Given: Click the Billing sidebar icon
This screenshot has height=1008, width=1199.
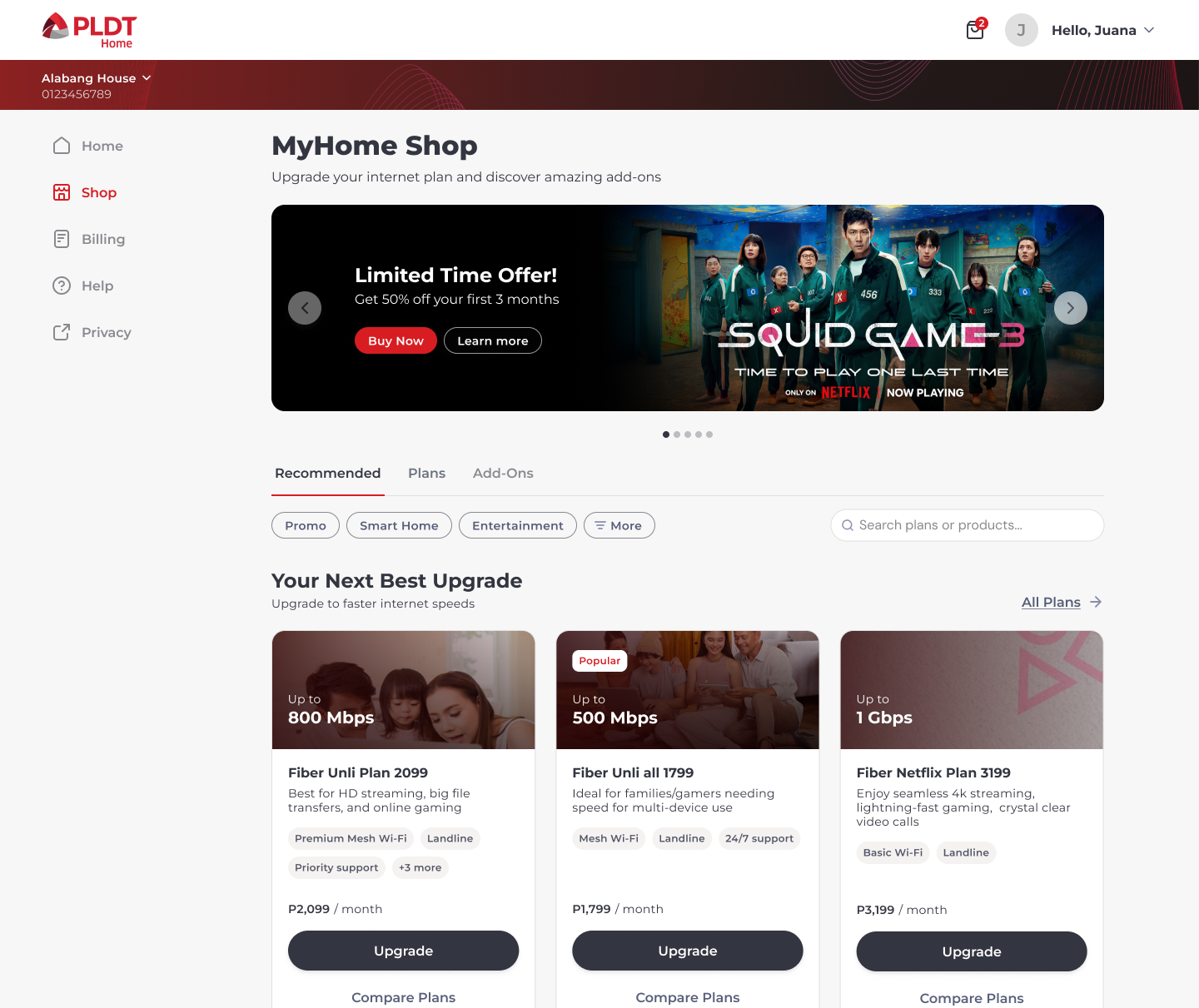Looking at the screenshot, I should tap(62, 239).
